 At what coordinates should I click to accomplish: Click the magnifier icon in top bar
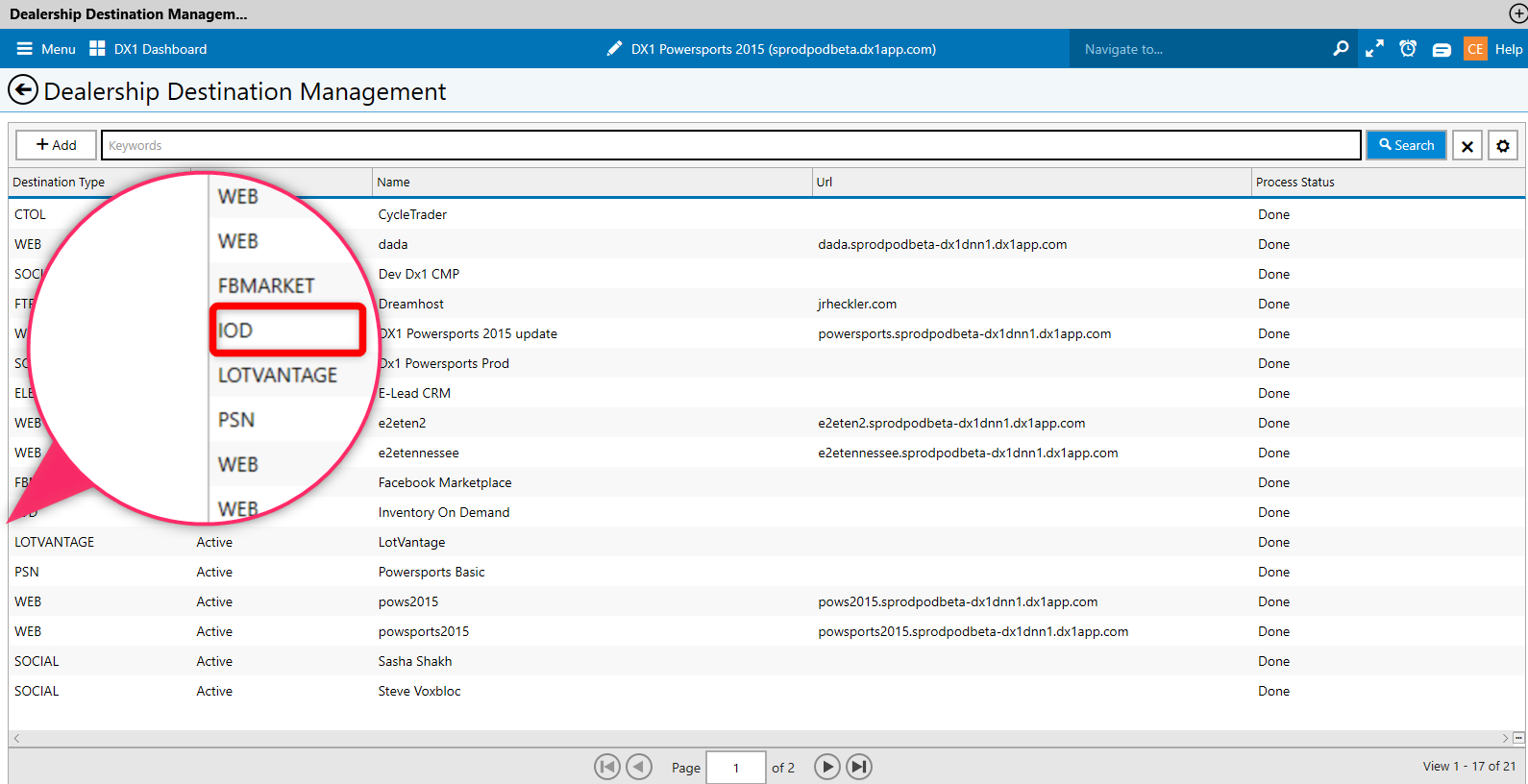(x=1341, y=49)
